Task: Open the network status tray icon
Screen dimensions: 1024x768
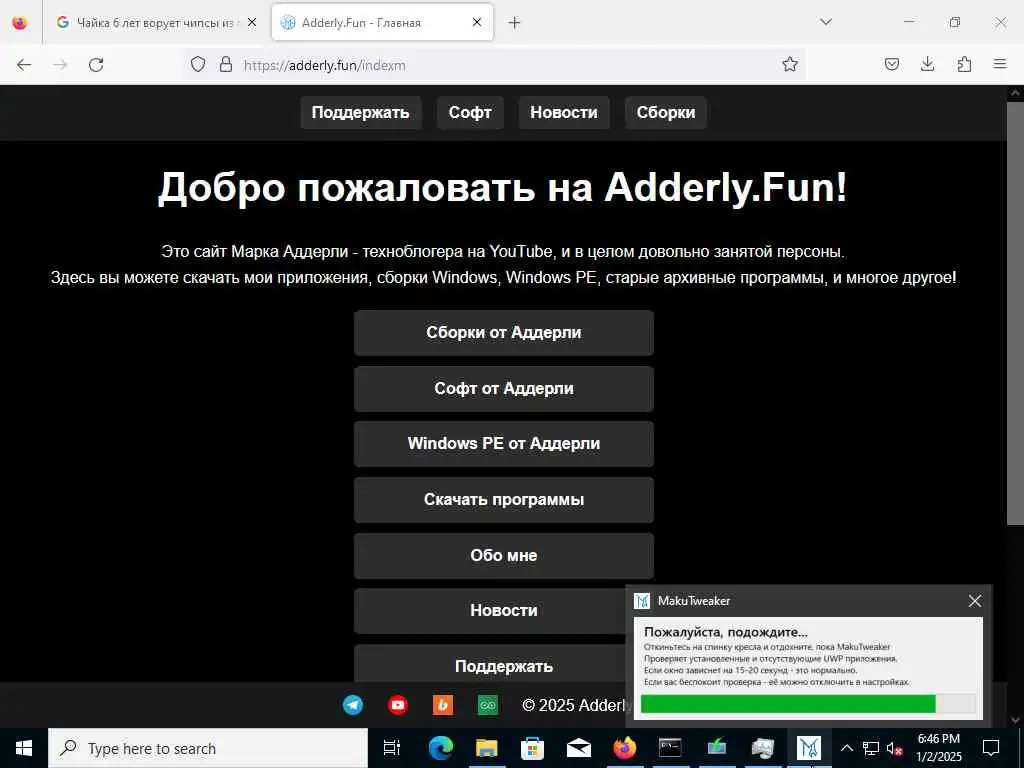Action: (x=871, y=748)
